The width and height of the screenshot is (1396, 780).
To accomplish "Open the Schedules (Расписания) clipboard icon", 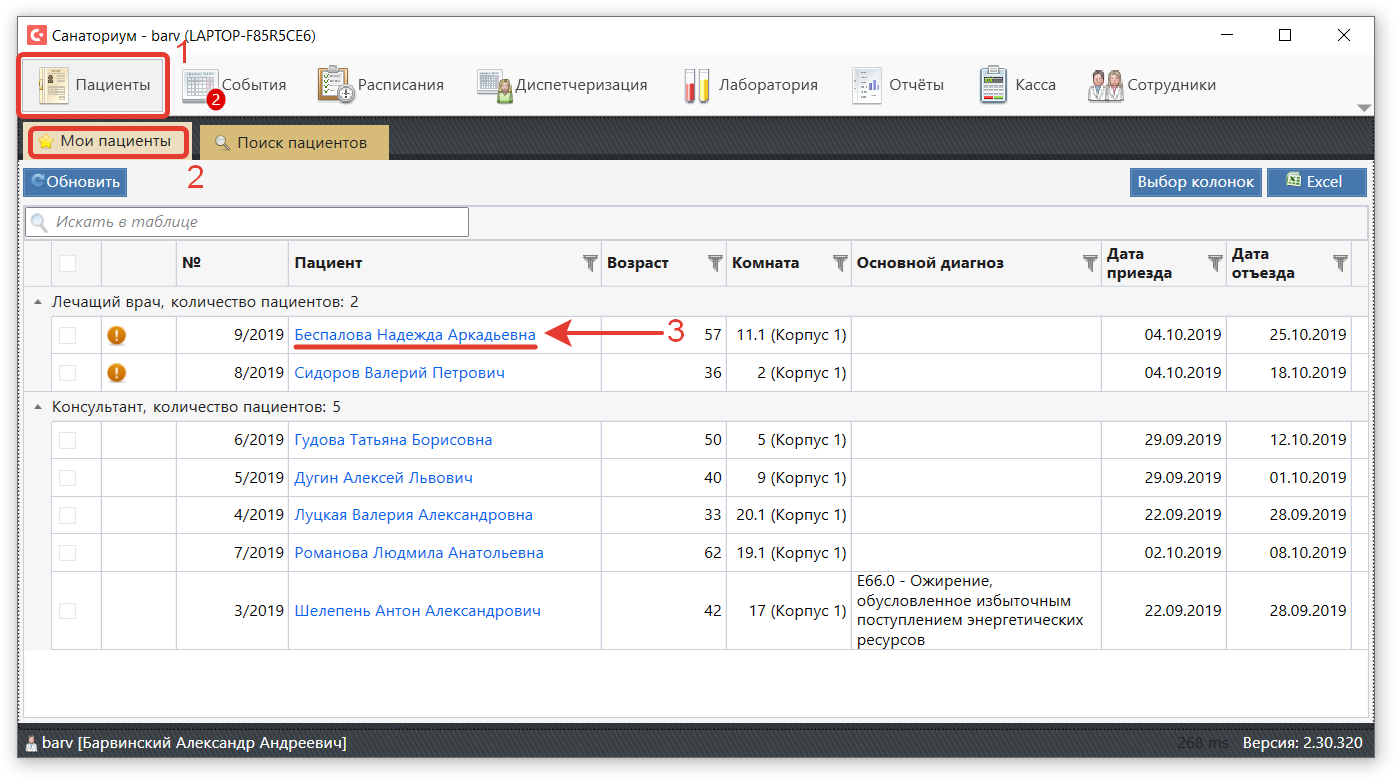I will (x=335, y=85).
